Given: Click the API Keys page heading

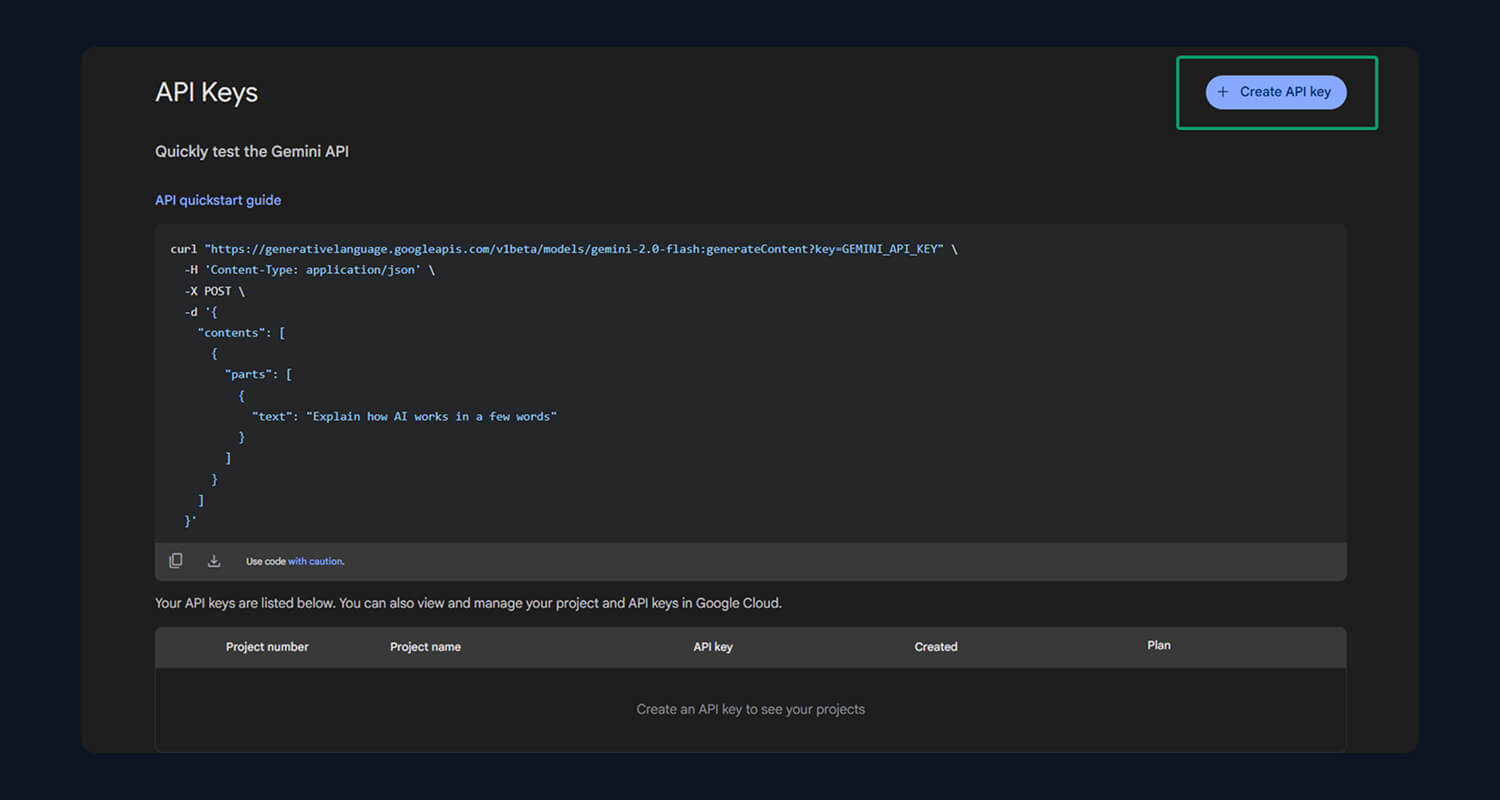Looking at the screenshot, I should (x=206, y=92).
